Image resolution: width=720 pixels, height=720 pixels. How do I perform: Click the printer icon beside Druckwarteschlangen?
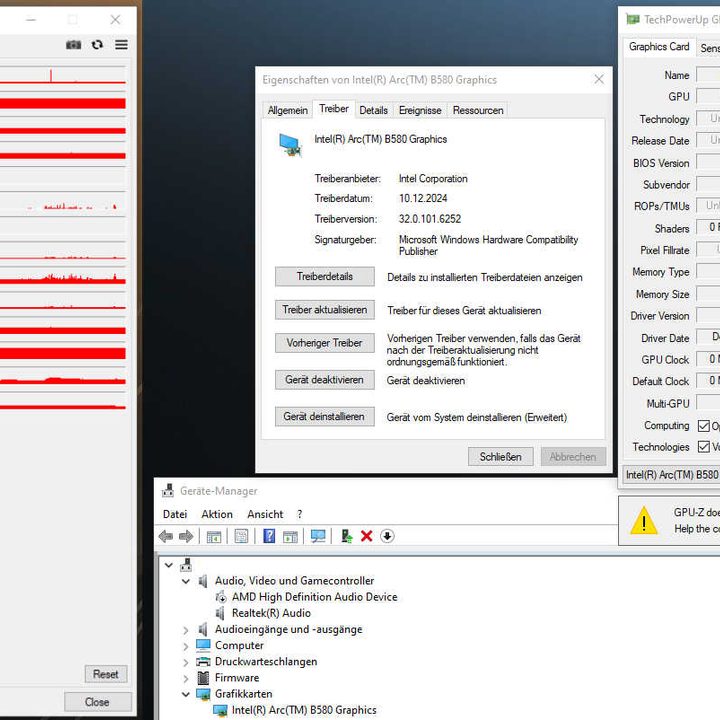203,662
